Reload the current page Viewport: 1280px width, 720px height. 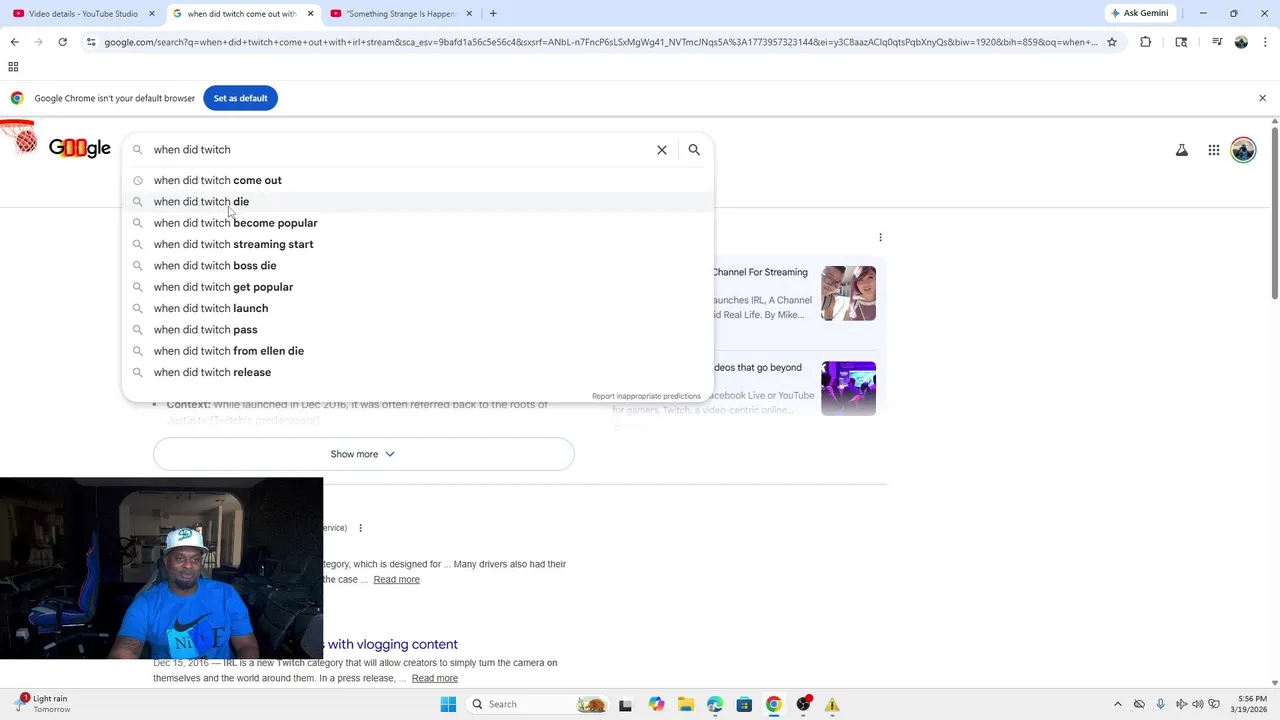(x=62, y=42)
